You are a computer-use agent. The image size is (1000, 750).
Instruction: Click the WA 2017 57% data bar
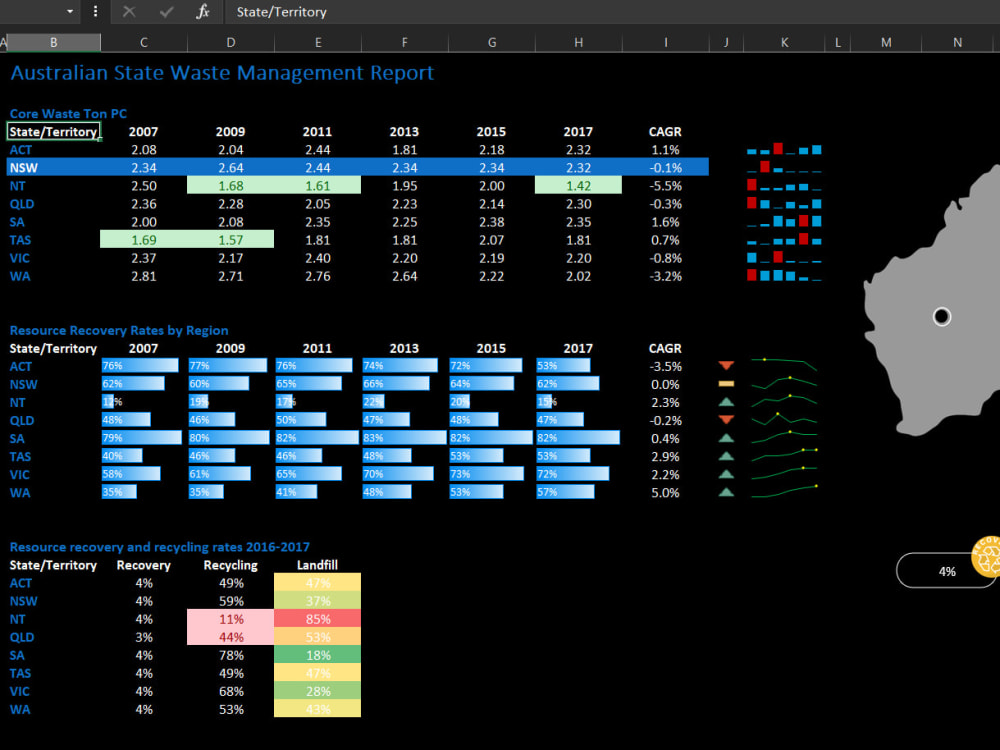pyautogui.click(x=565, y=492)
